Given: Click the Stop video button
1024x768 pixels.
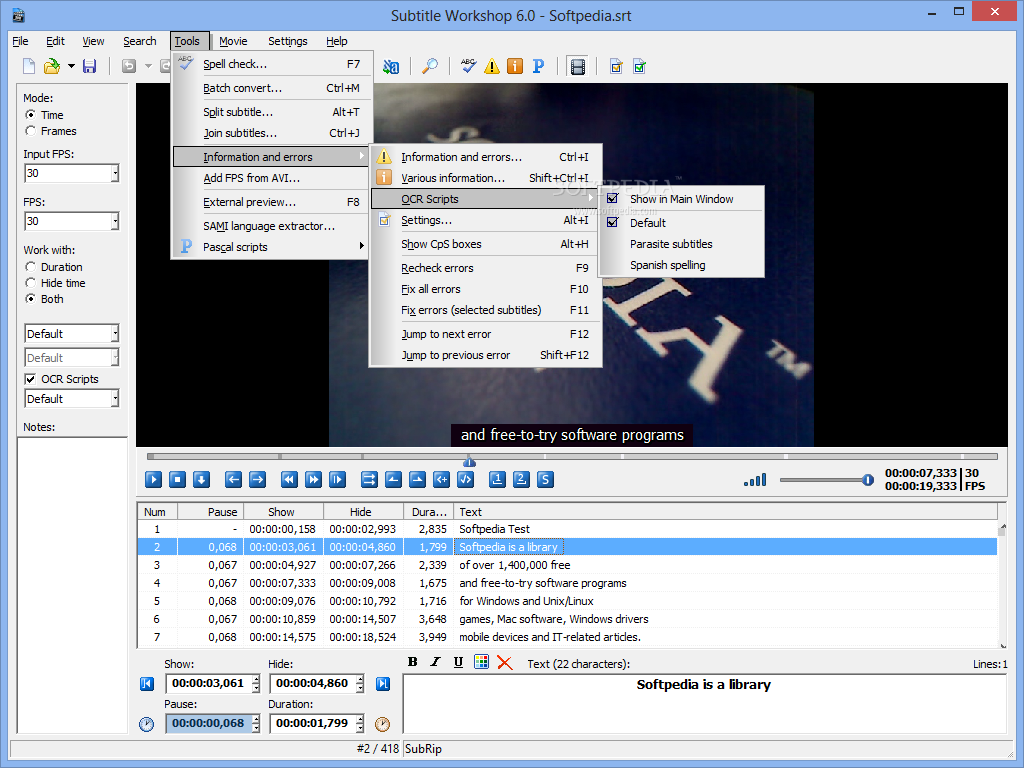Looking at the screenshot, I should click(x=177, y=479).
